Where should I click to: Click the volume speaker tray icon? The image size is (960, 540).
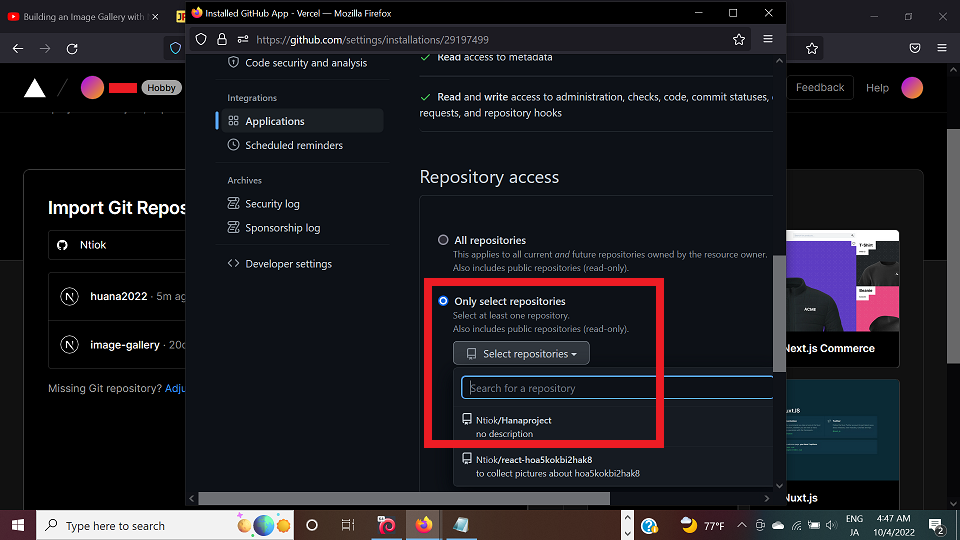pos(831,525)
